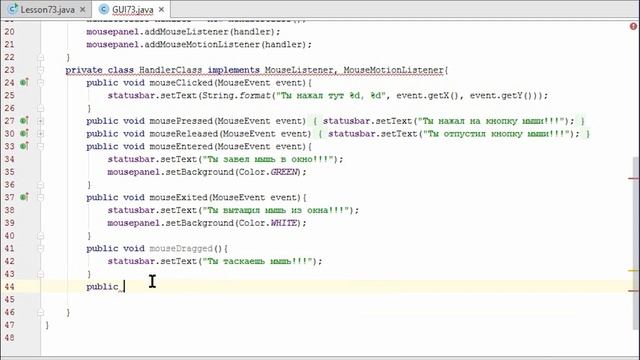640x360 pixels.
Task: Collapse the HandlerClass fold at line 23
Action: (40, 70)
